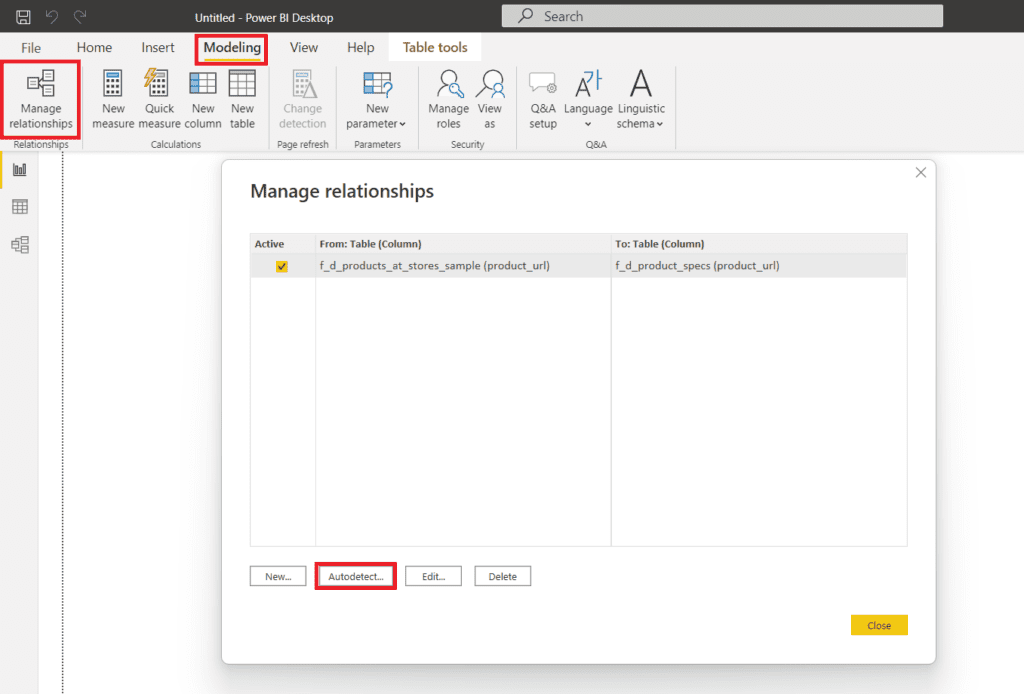
Task: Open New parameter dropdown
Action: (376, 100)
